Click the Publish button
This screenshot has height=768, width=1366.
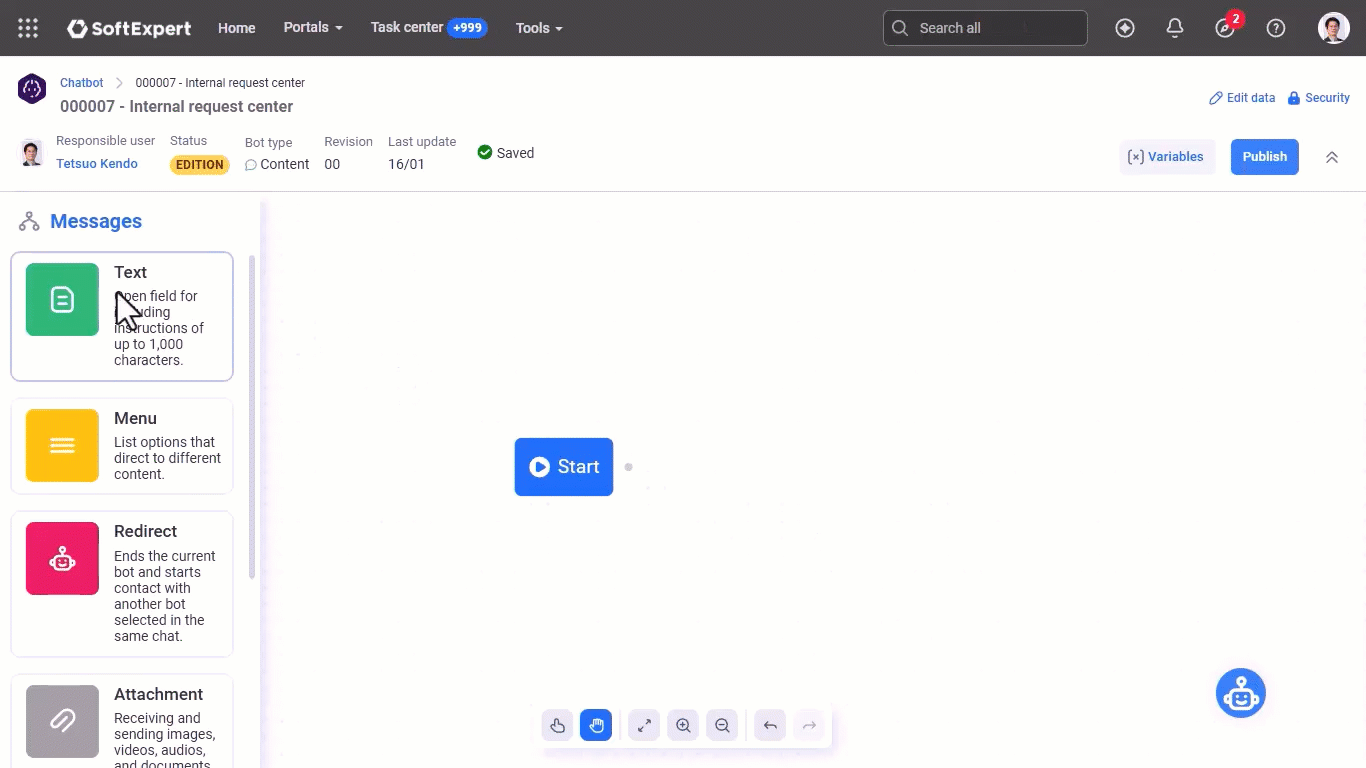pos(1265,157)
